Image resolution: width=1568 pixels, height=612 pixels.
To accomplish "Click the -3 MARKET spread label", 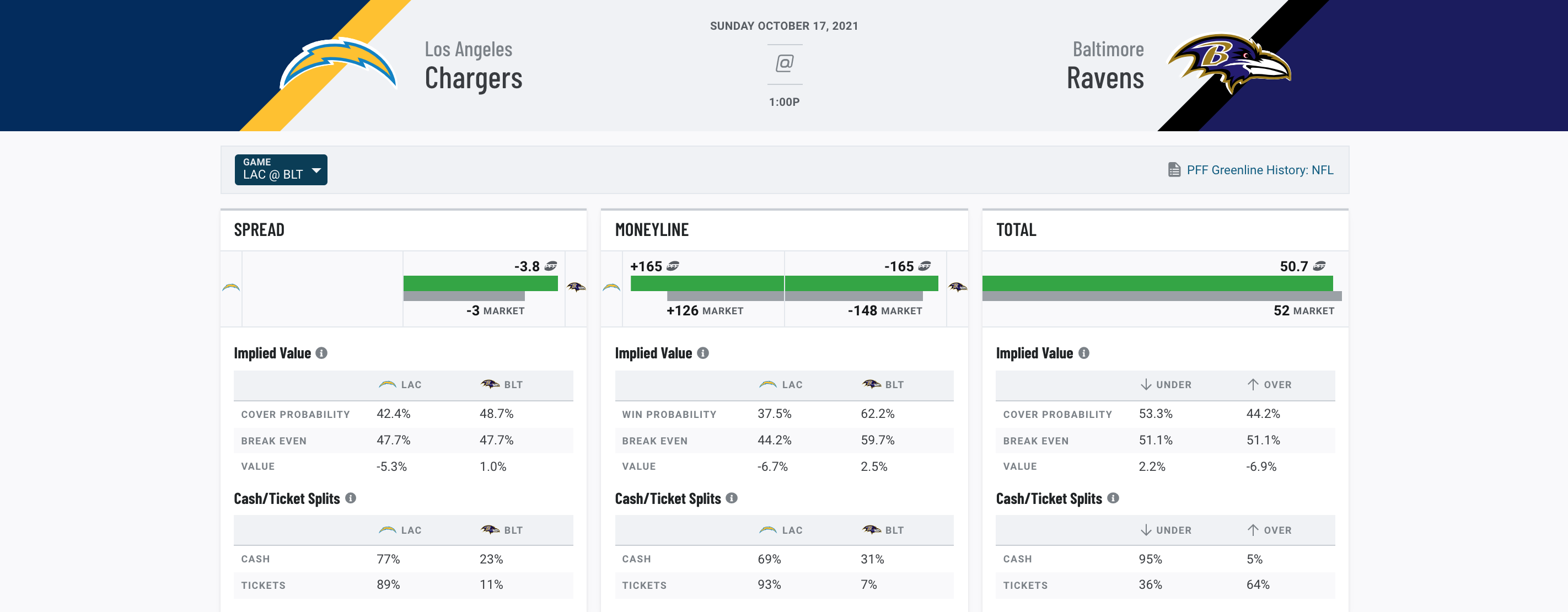I will click(496, 310).
